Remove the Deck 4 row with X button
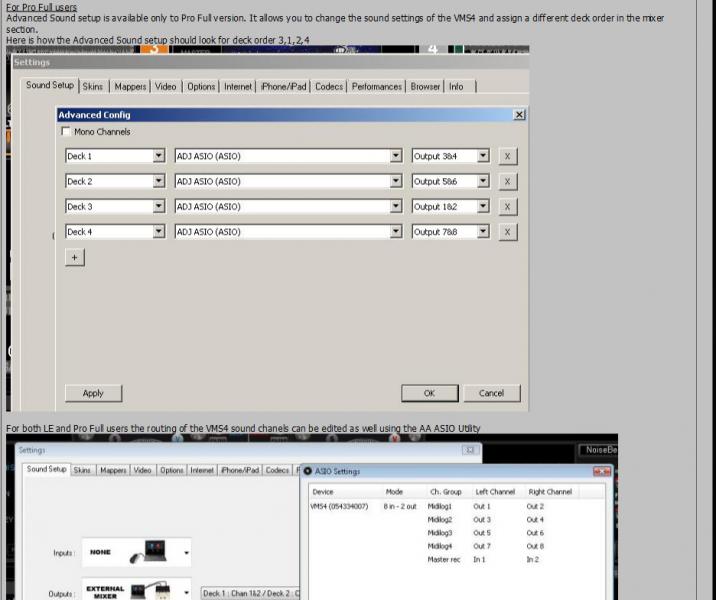 (x=507, y=232)
